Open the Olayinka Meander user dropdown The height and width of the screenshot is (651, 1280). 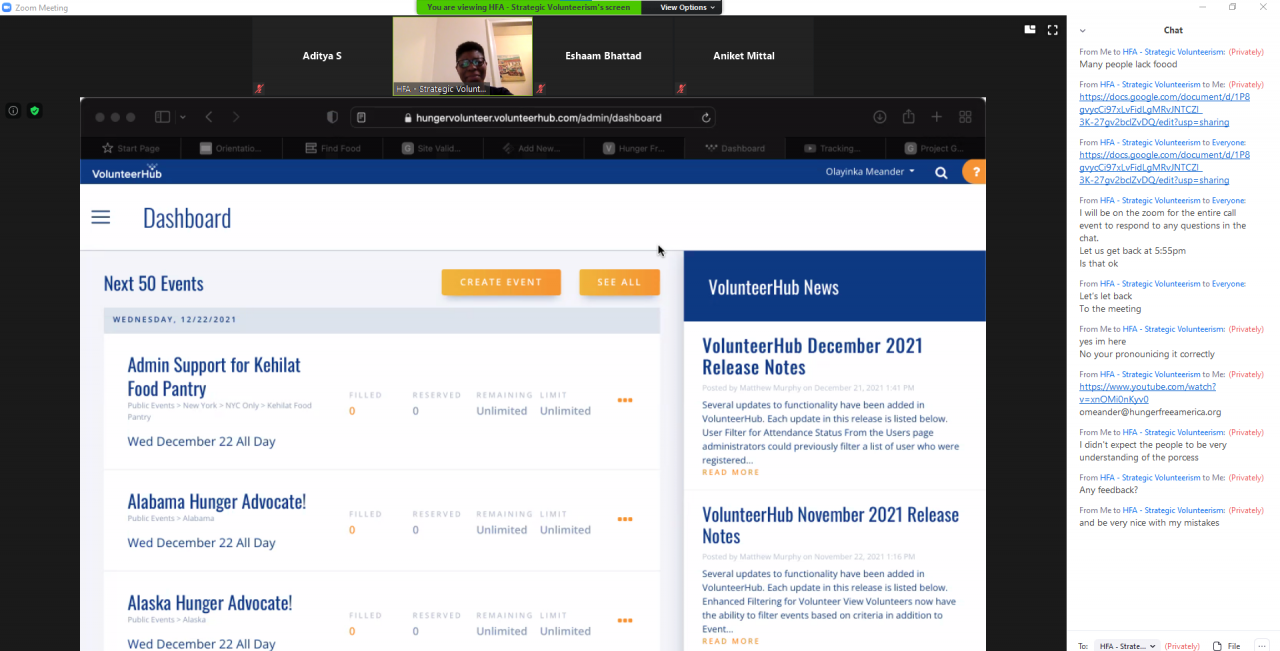tap(870, 172)
